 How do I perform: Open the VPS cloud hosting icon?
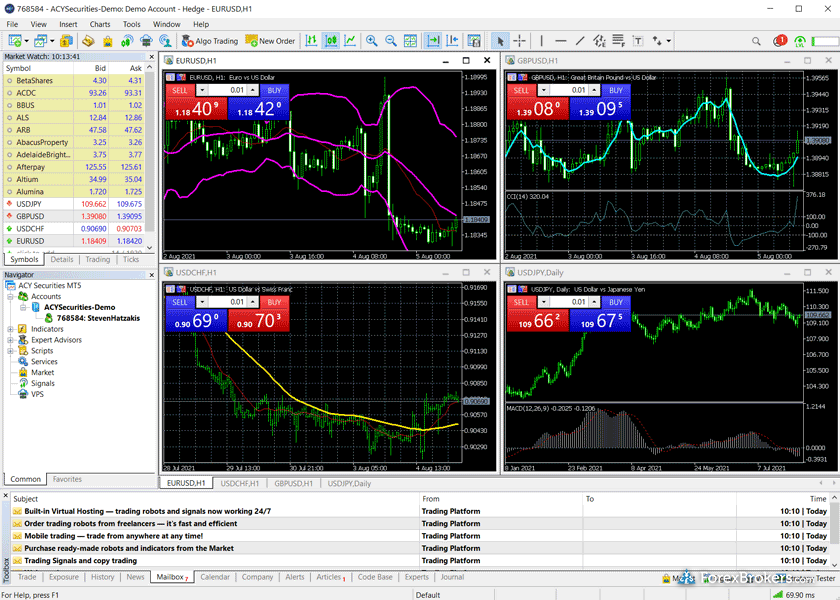[x=146, y=41]
